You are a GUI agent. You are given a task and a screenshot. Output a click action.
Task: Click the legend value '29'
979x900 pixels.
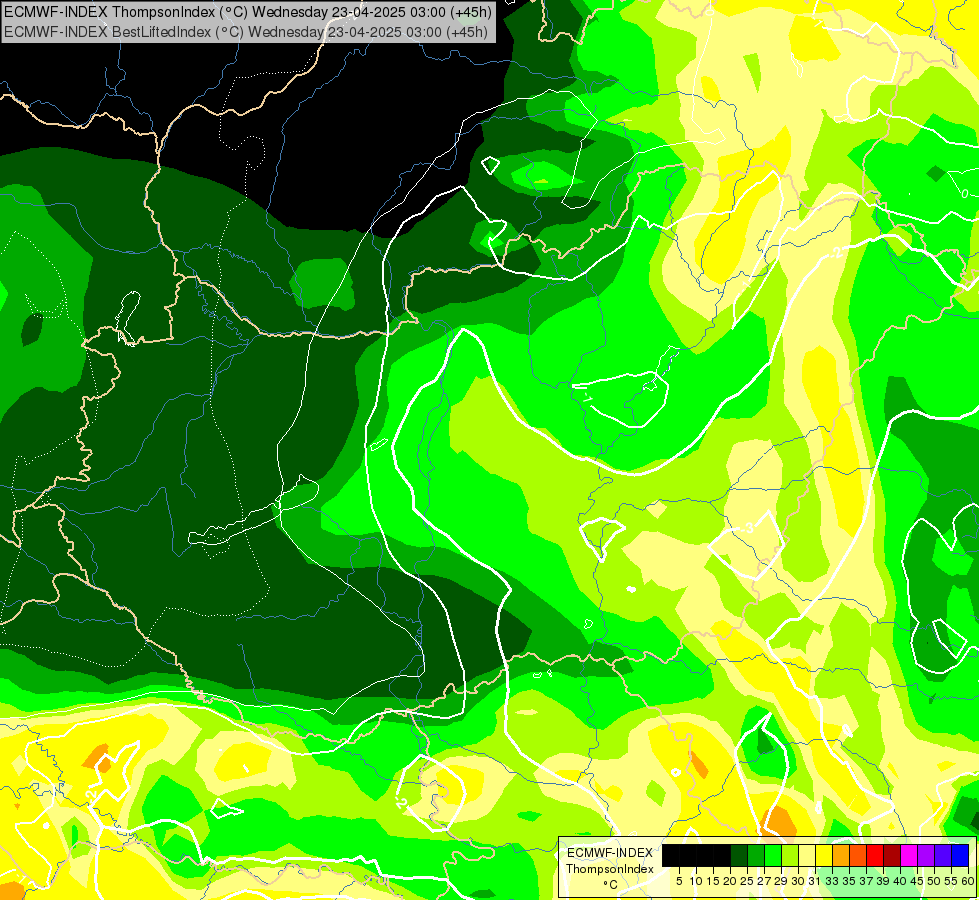[782, 881]
